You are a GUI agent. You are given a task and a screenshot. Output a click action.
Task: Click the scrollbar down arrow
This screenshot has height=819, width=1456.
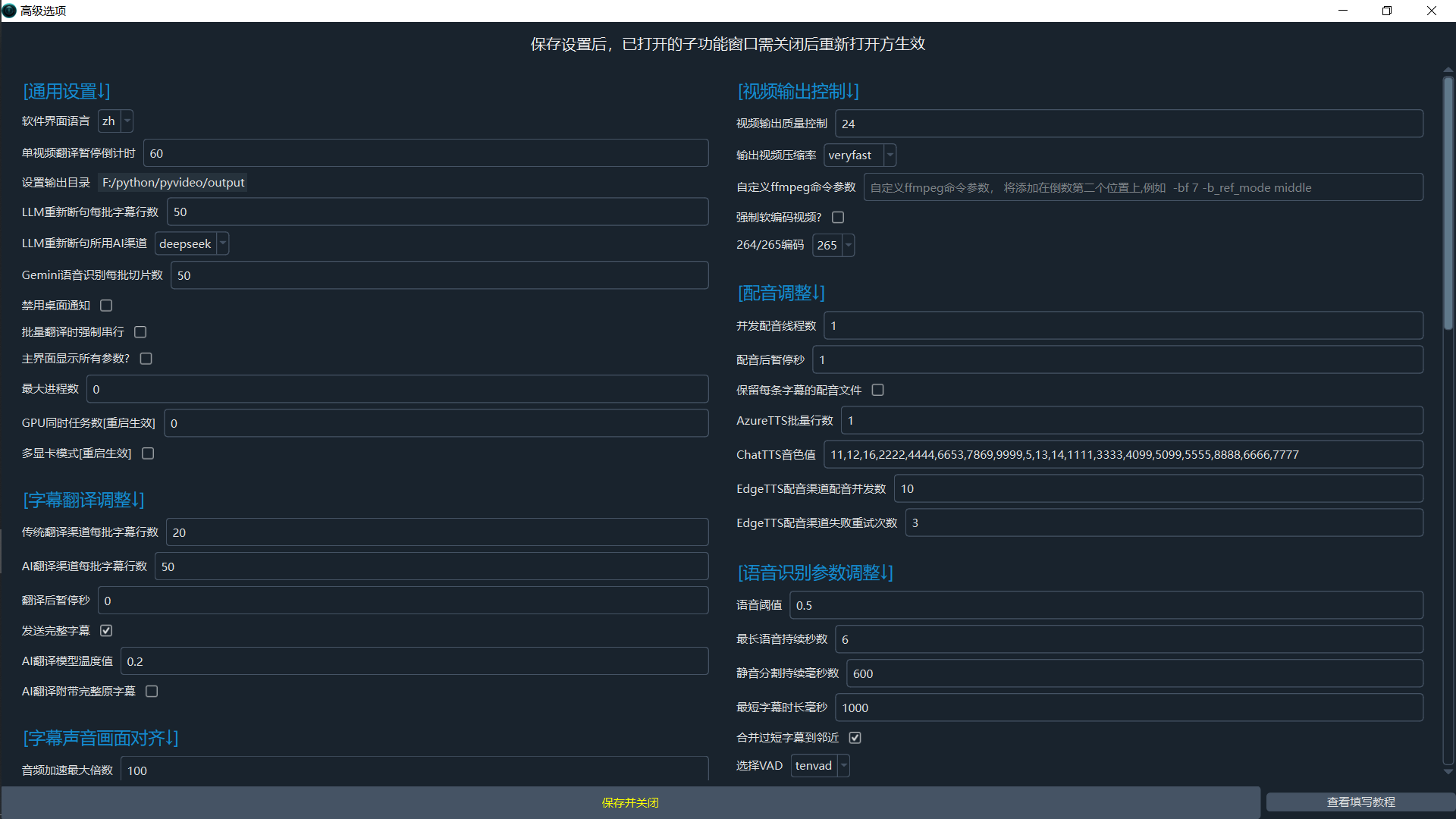[1448, 772]
